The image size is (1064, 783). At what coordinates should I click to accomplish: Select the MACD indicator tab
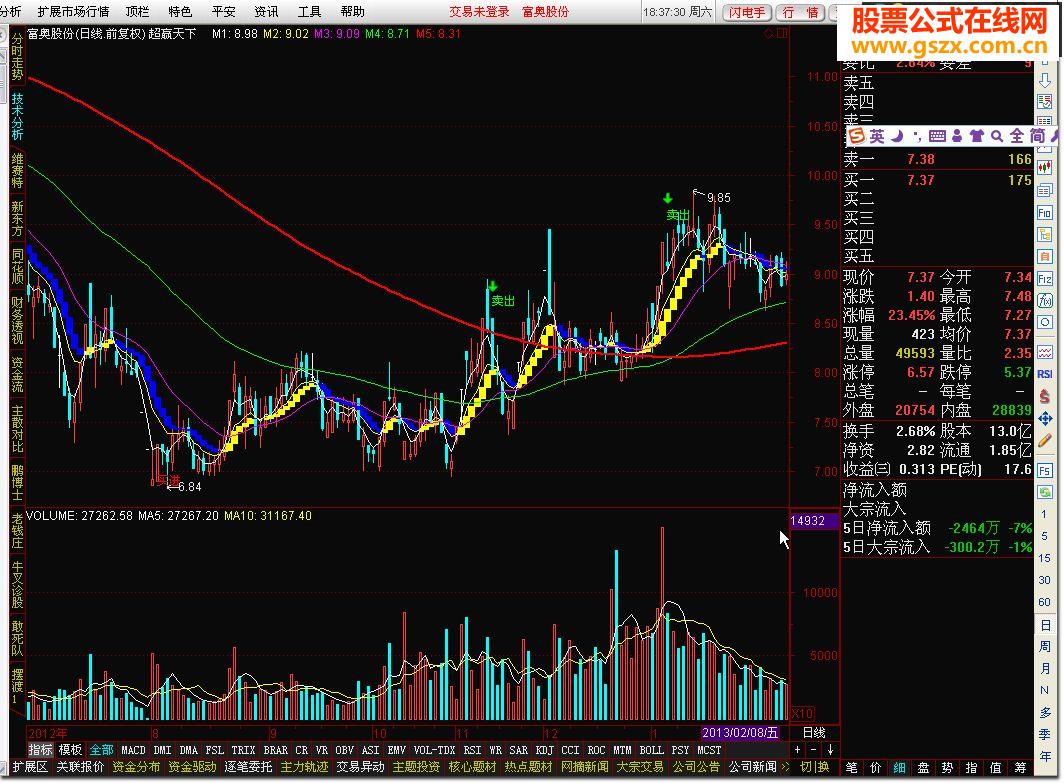[133, 750]
